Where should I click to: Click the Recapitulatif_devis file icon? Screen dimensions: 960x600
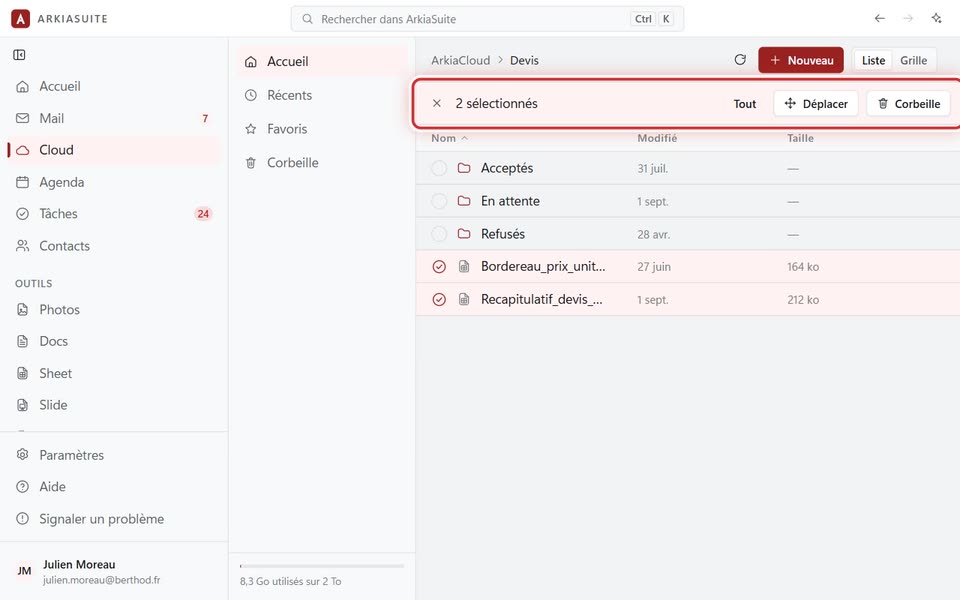point(464,299)
